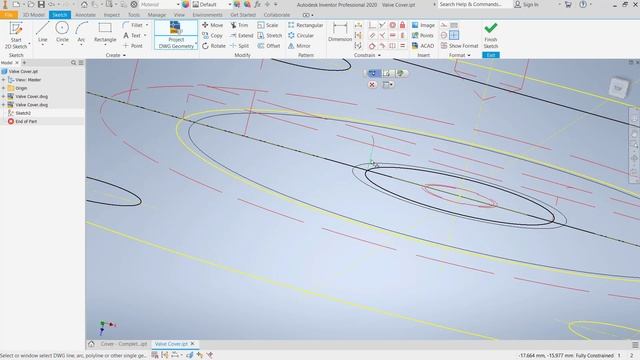Open the appearance color wheel

pyautogui.click(x=186, y=4)
